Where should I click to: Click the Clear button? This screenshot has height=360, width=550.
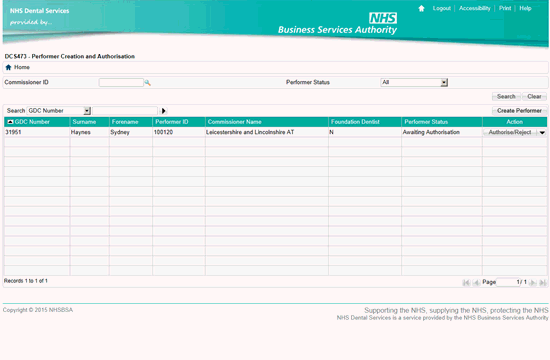(x=534, y=96)
